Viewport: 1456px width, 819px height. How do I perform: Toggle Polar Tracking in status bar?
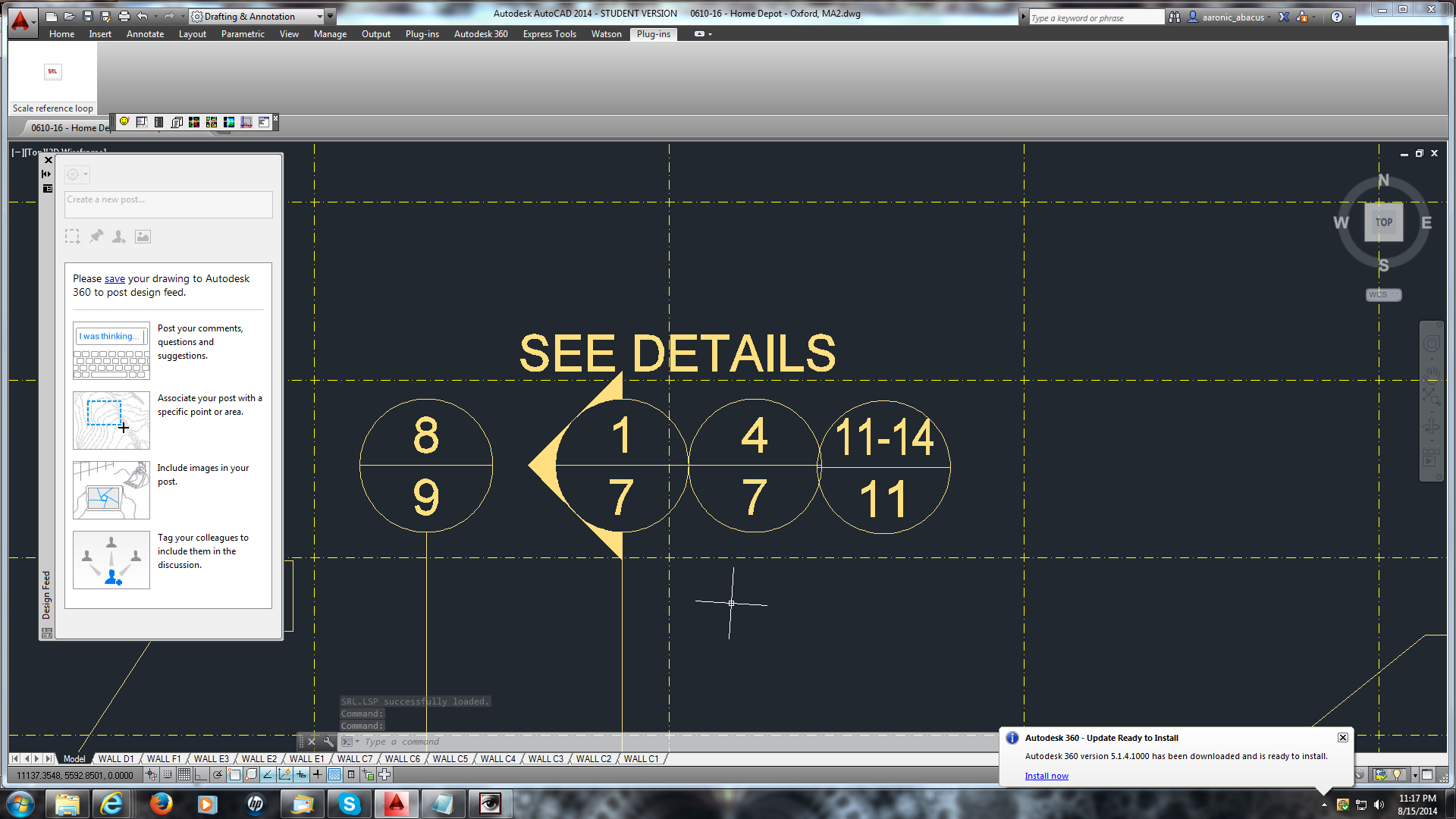[218, 774]
